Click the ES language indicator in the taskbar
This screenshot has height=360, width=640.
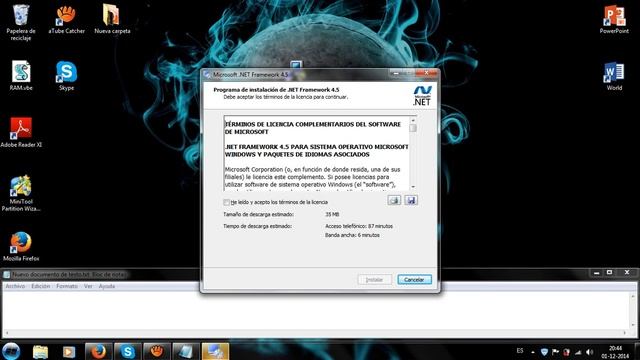click(520, 351)
